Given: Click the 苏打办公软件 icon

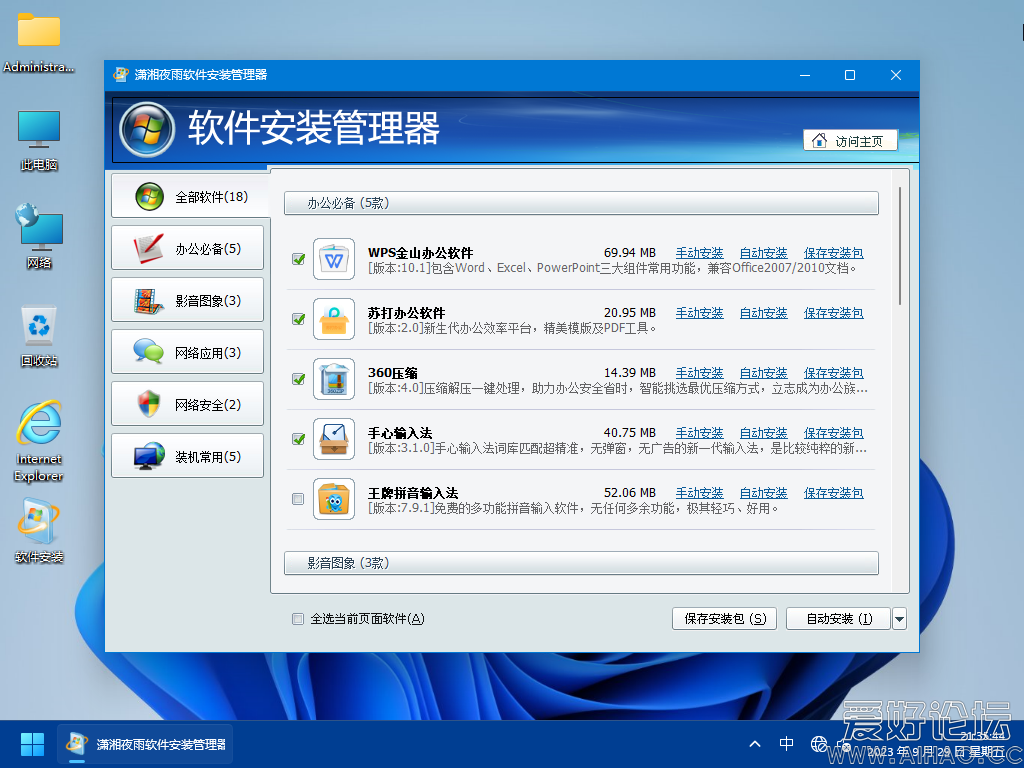Looking at the screenshot, I should (x=334, y=319).
